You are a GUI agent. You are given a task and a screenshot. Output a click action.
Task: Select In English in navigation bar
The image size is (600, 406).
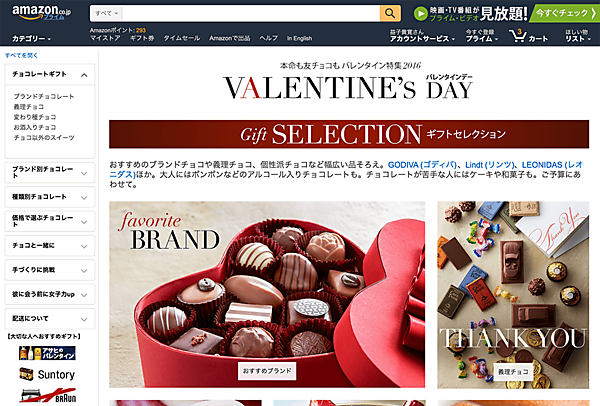click(x=299, y=38)
